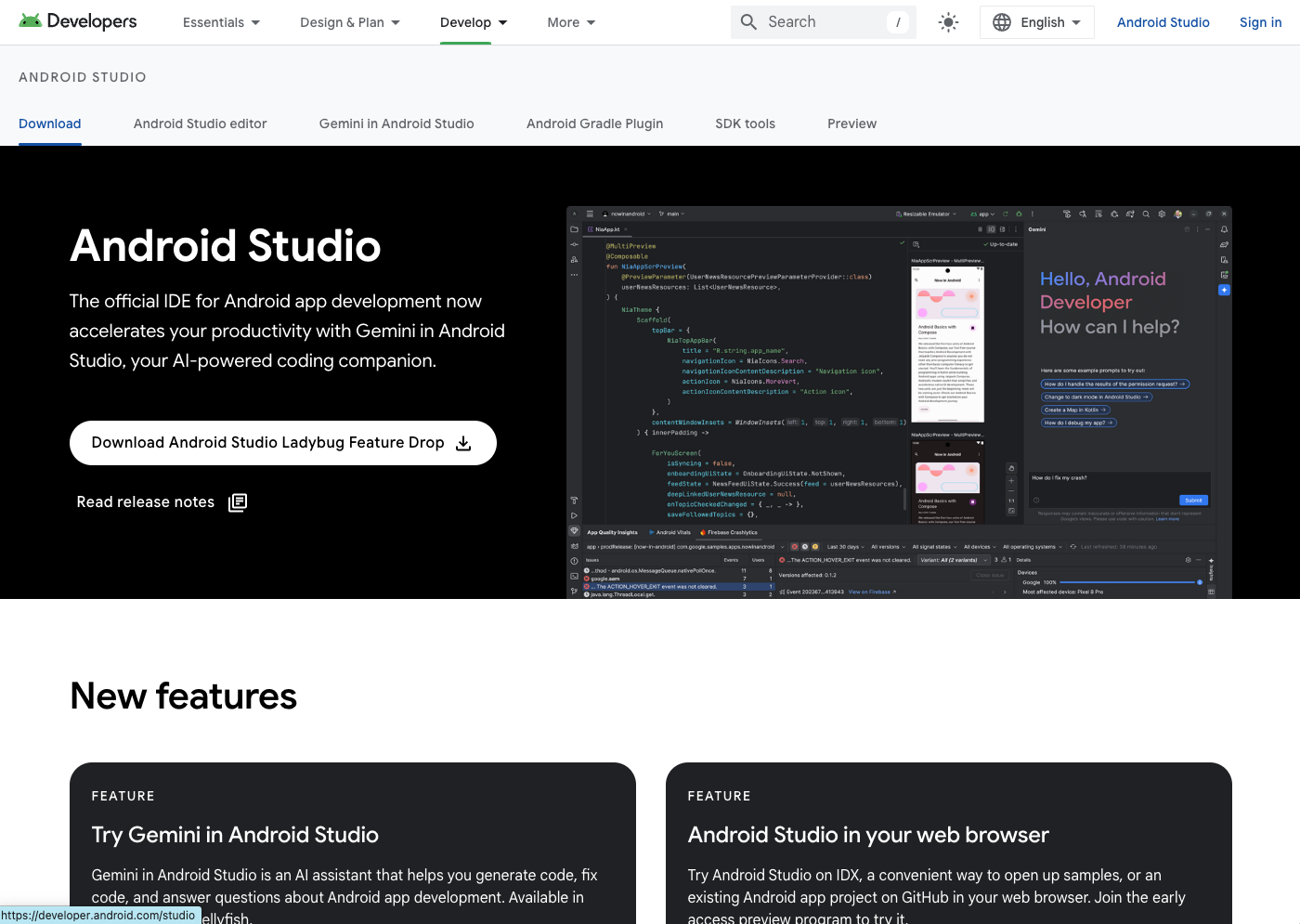The width and height of the screenshot is (1300, 924).
Task: Click the New features heading
Action: pos(184,696)
